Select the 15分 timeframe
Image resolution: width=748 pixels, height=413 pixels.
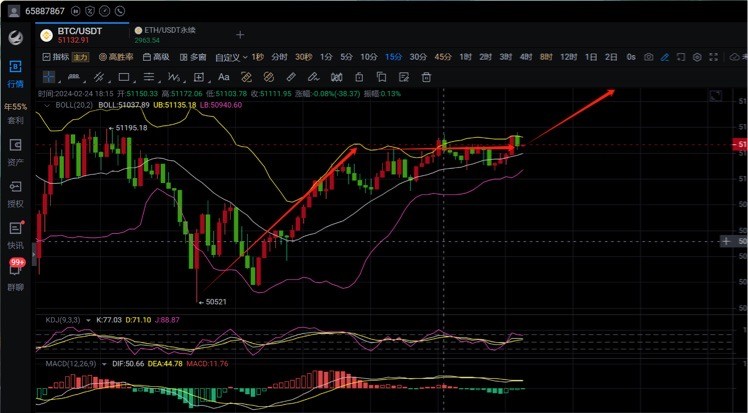[393, 57]
